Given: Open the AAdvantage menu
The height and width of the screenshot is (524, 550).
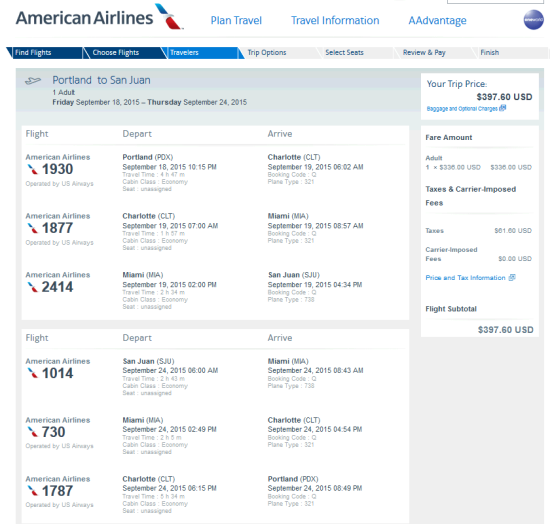Looking at the screenshot, I should pyautogui.click(x=437, y=20).
